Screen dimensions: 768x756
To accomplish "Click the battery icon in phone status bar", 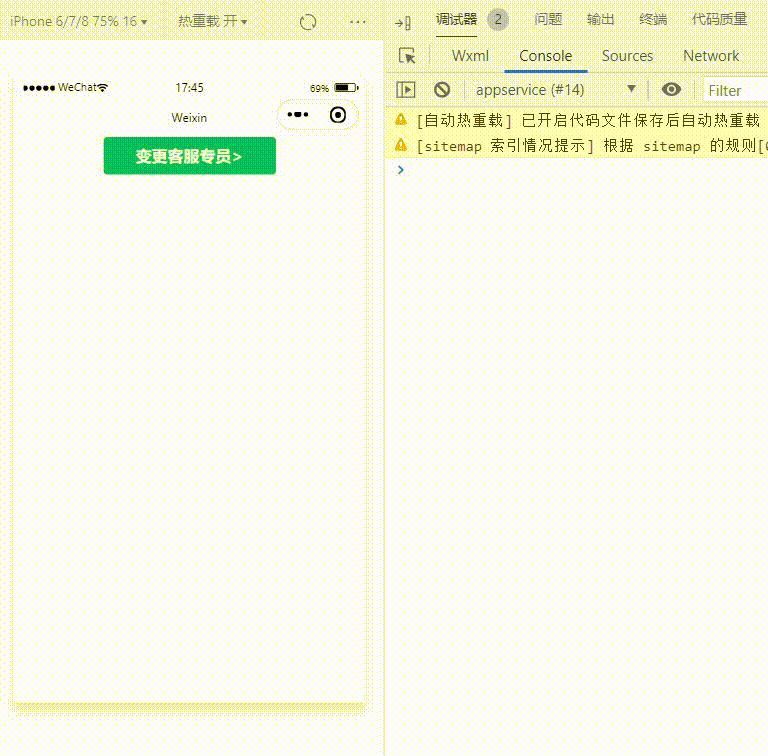I will point(346,88).
